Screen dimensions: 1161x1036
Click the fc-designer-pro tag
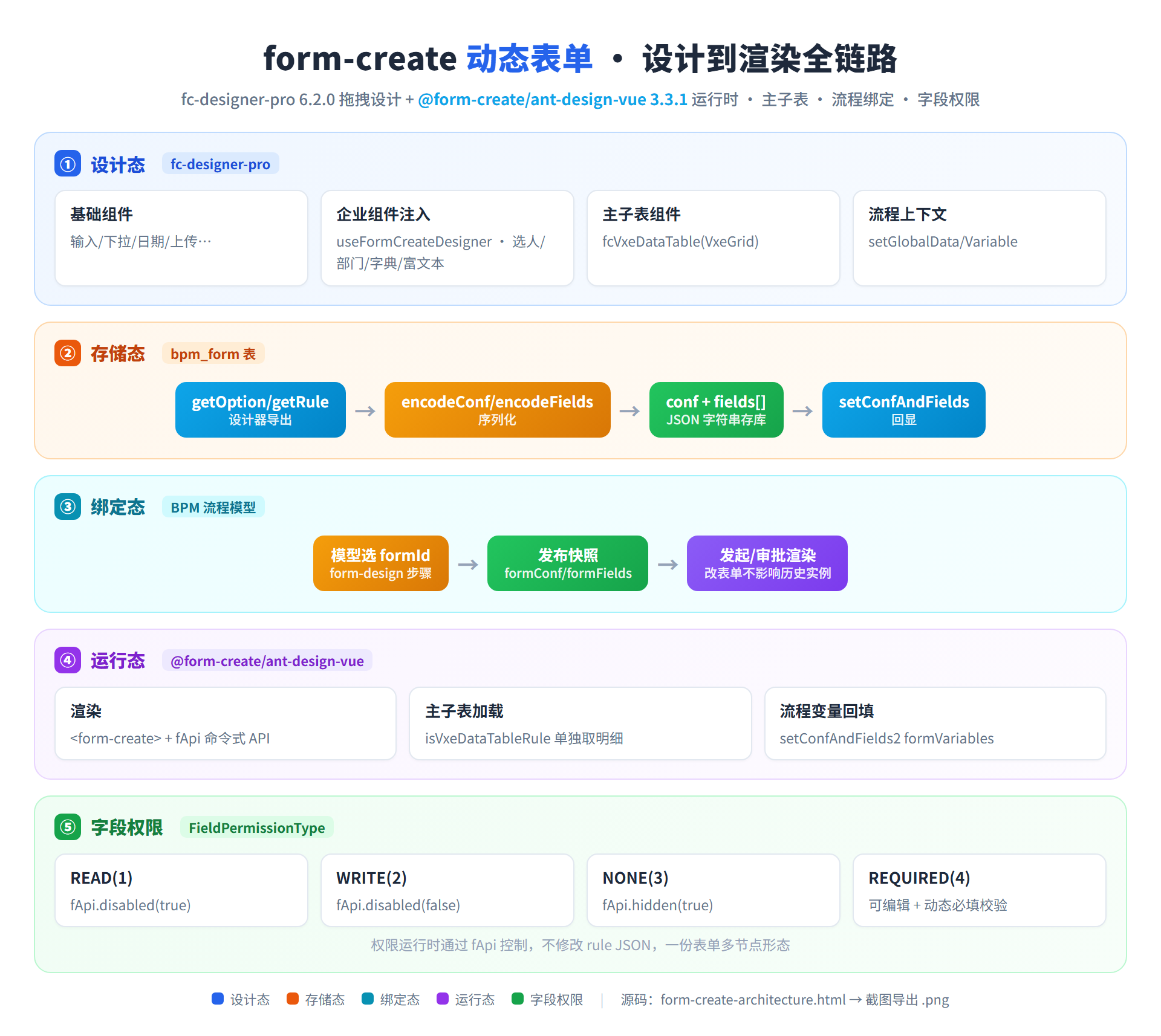(220, 164)
